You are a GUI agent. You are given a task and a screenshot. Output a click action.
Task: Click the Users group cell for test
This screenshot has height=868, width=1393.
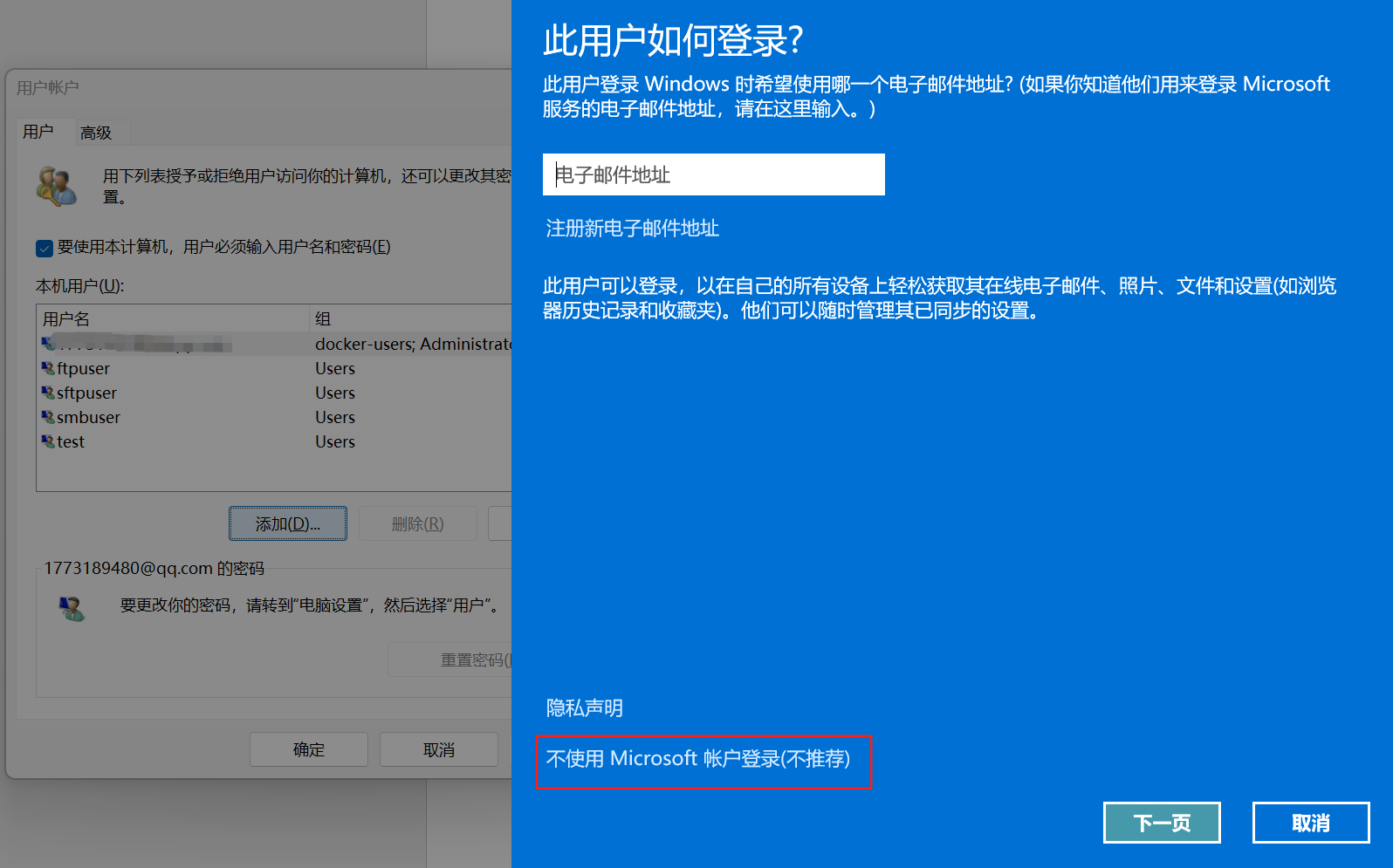pyautogui.click(x=335, y=441)
